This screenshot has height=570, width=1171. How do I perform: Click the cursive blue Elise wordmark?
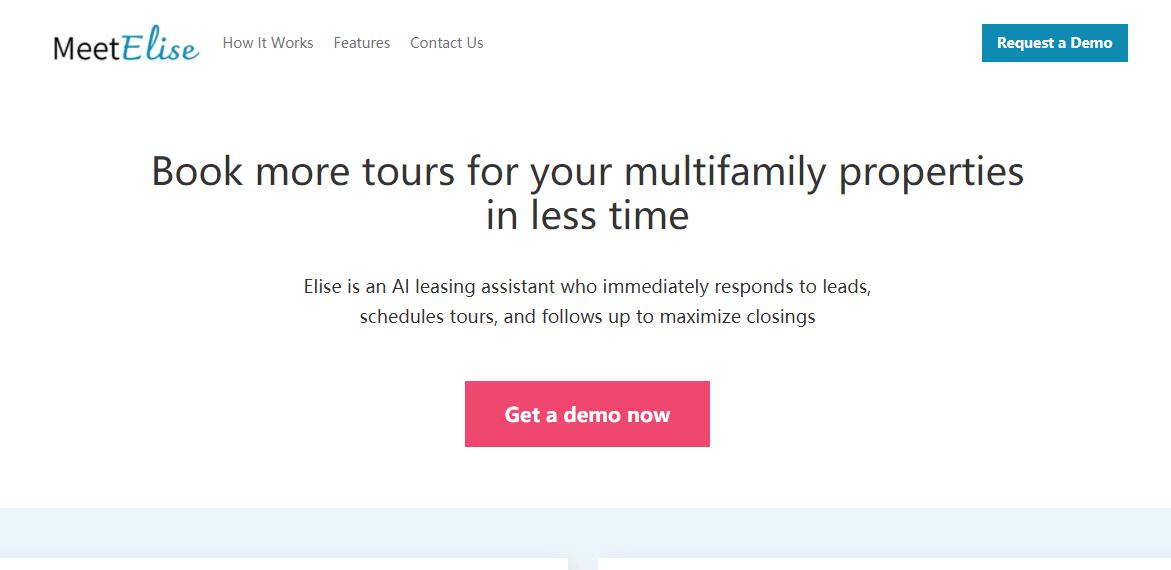tap(161, 44)
